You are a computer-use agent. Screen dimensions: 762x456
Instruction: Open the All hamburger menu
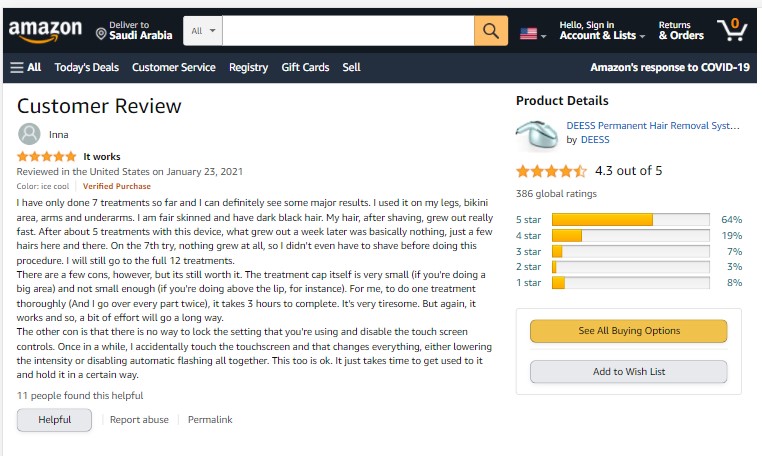click(x=26, y=68)
